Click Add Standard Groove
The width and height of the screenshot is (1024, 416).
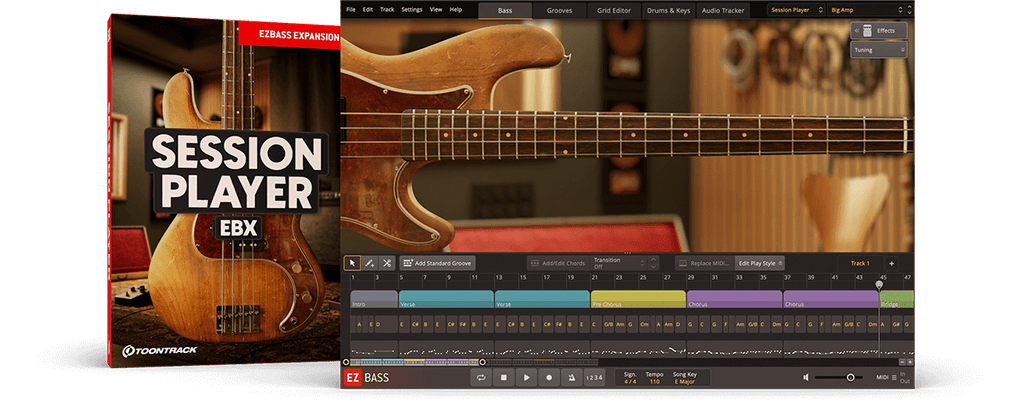click(x=438, y=263)
